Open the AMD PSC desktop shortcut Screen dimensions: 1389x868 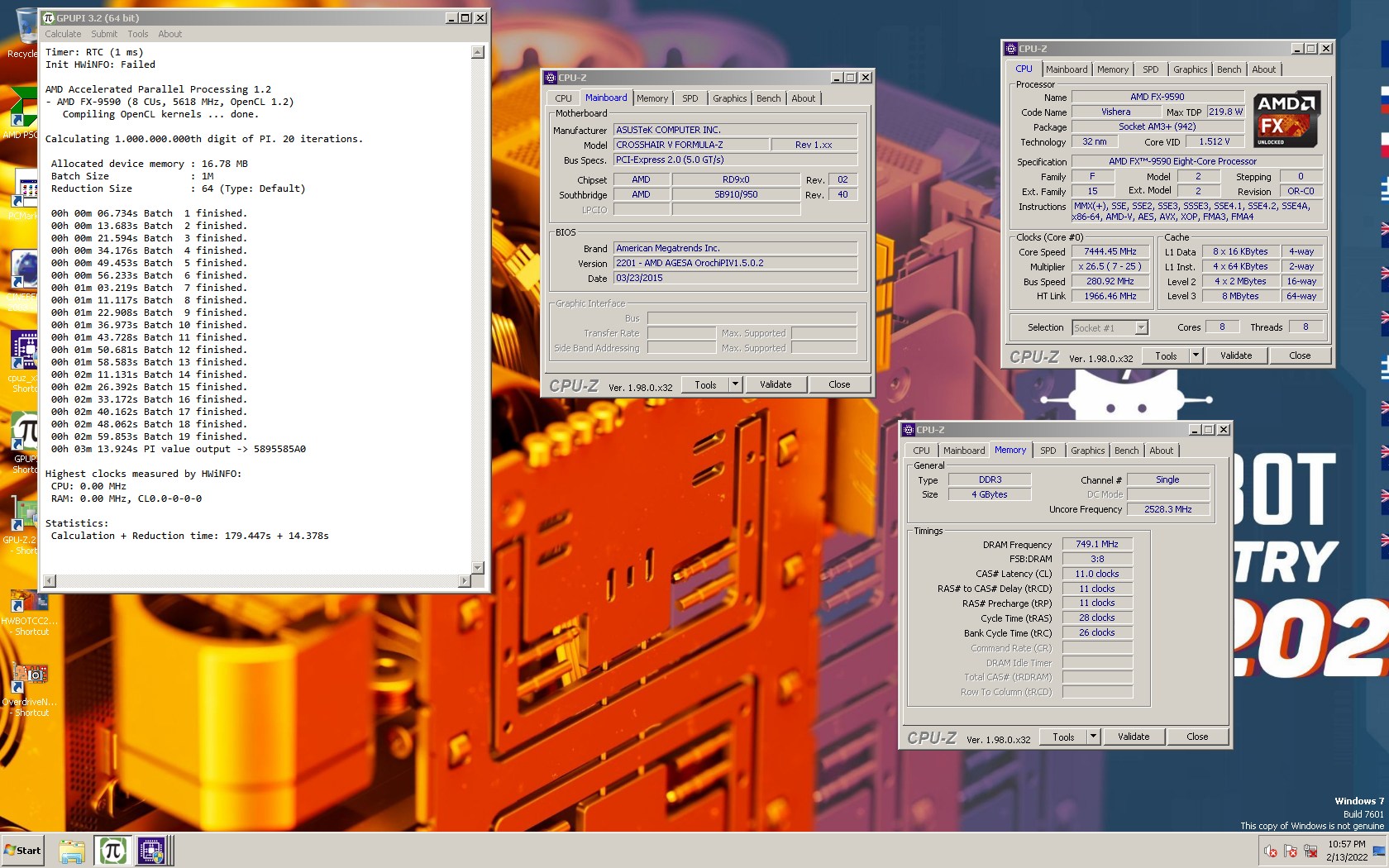(21, 112)
